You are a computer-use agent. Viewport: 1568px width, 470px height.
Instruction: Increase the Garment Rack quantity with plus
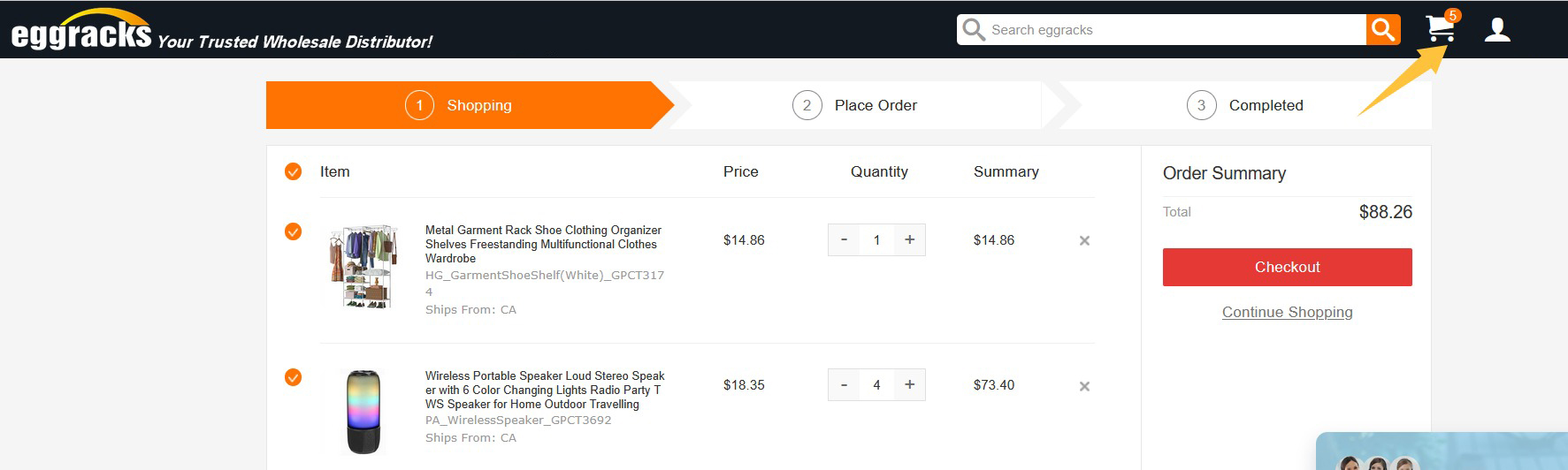tap(909, 239)
